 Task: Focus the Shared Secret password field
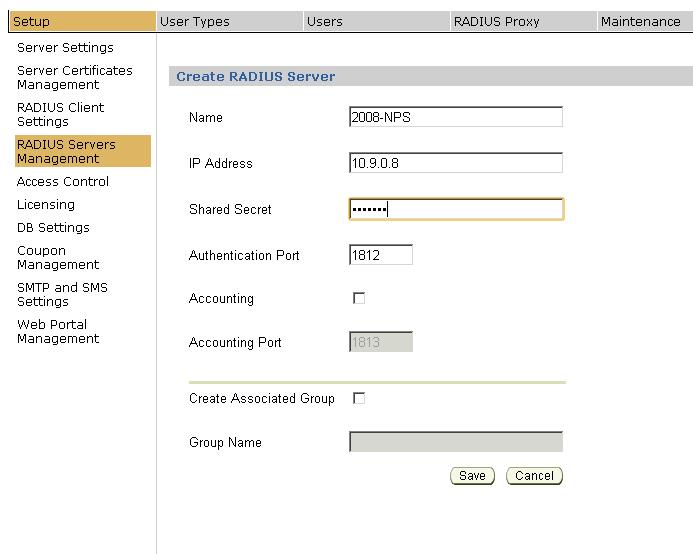[456, 209]
